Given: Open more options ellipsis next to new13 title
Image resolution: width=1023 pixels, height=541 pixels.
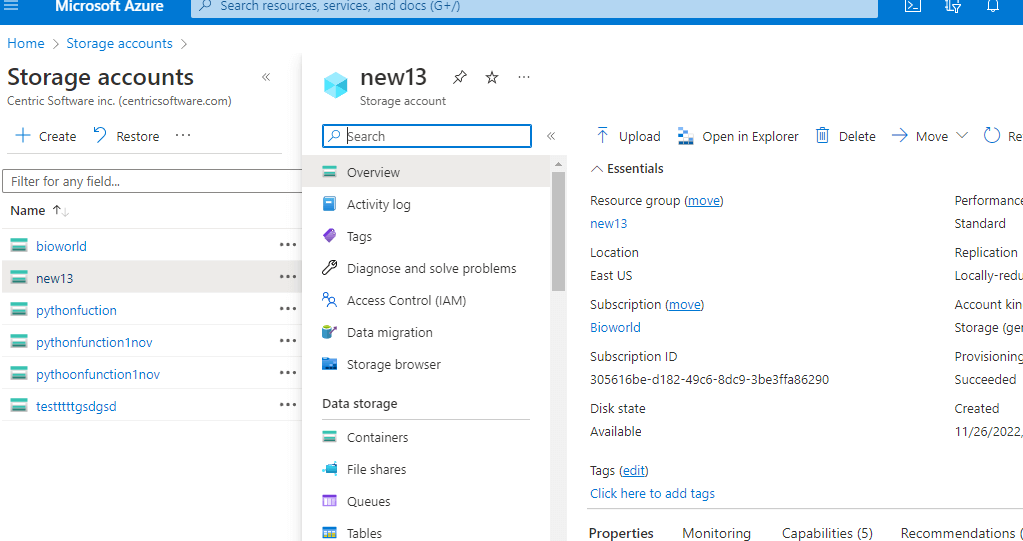Looking at the screenshot, I should pos(524,77).
